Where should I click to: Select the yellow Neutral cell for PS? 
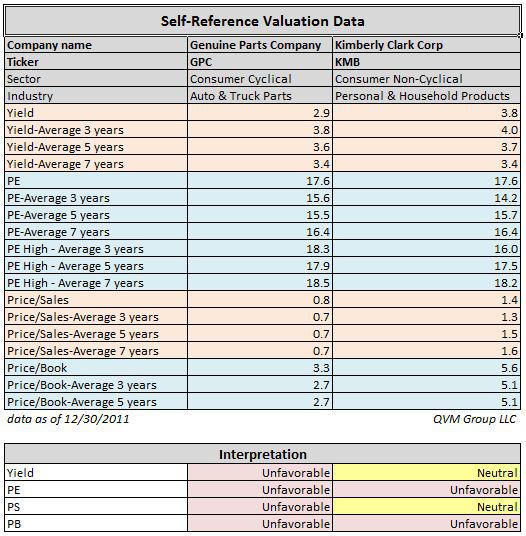pyautogui.click(x=427, y=507)
